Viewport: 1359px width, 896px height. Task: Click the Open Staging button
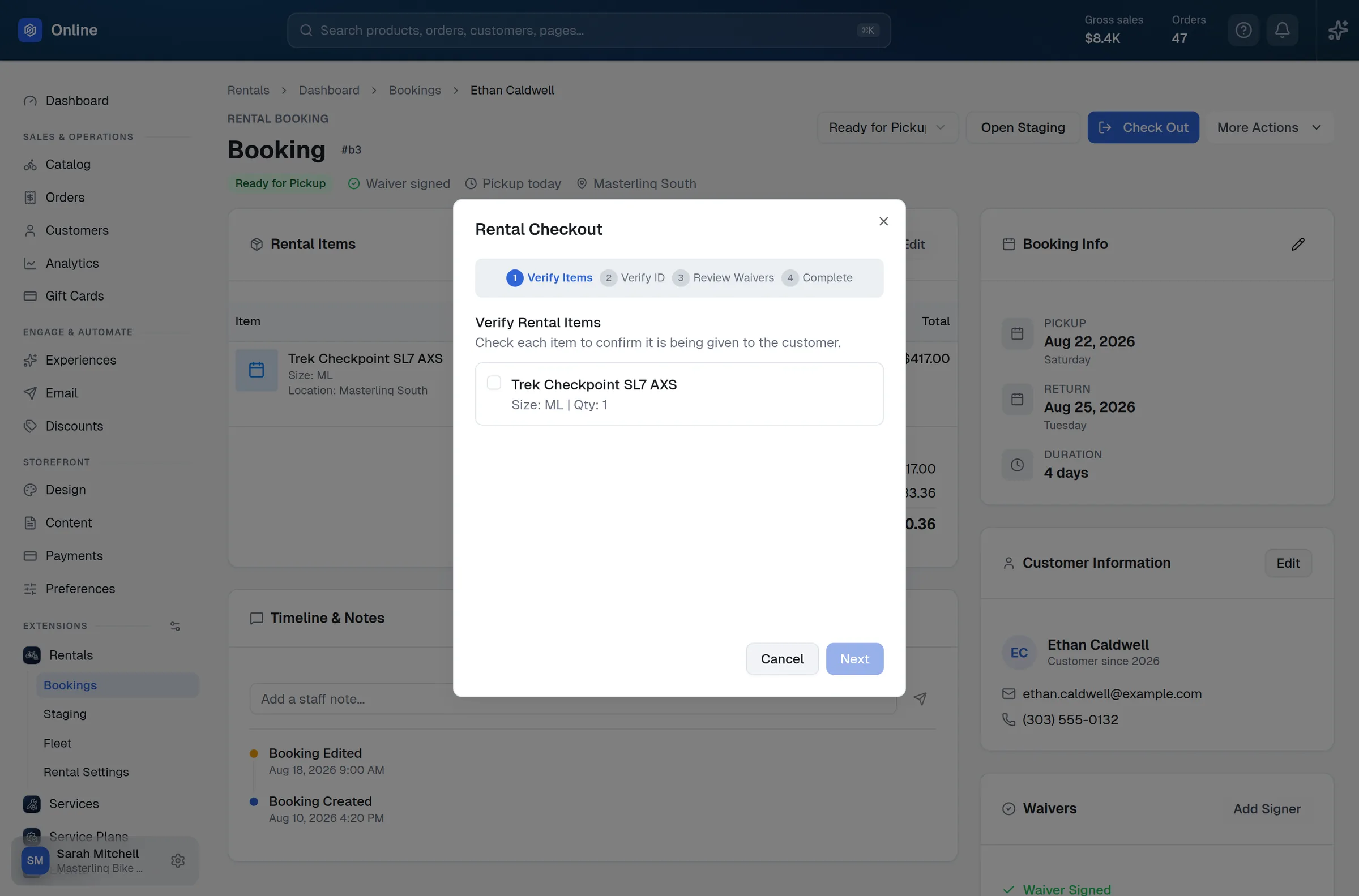click(1023, 127)
